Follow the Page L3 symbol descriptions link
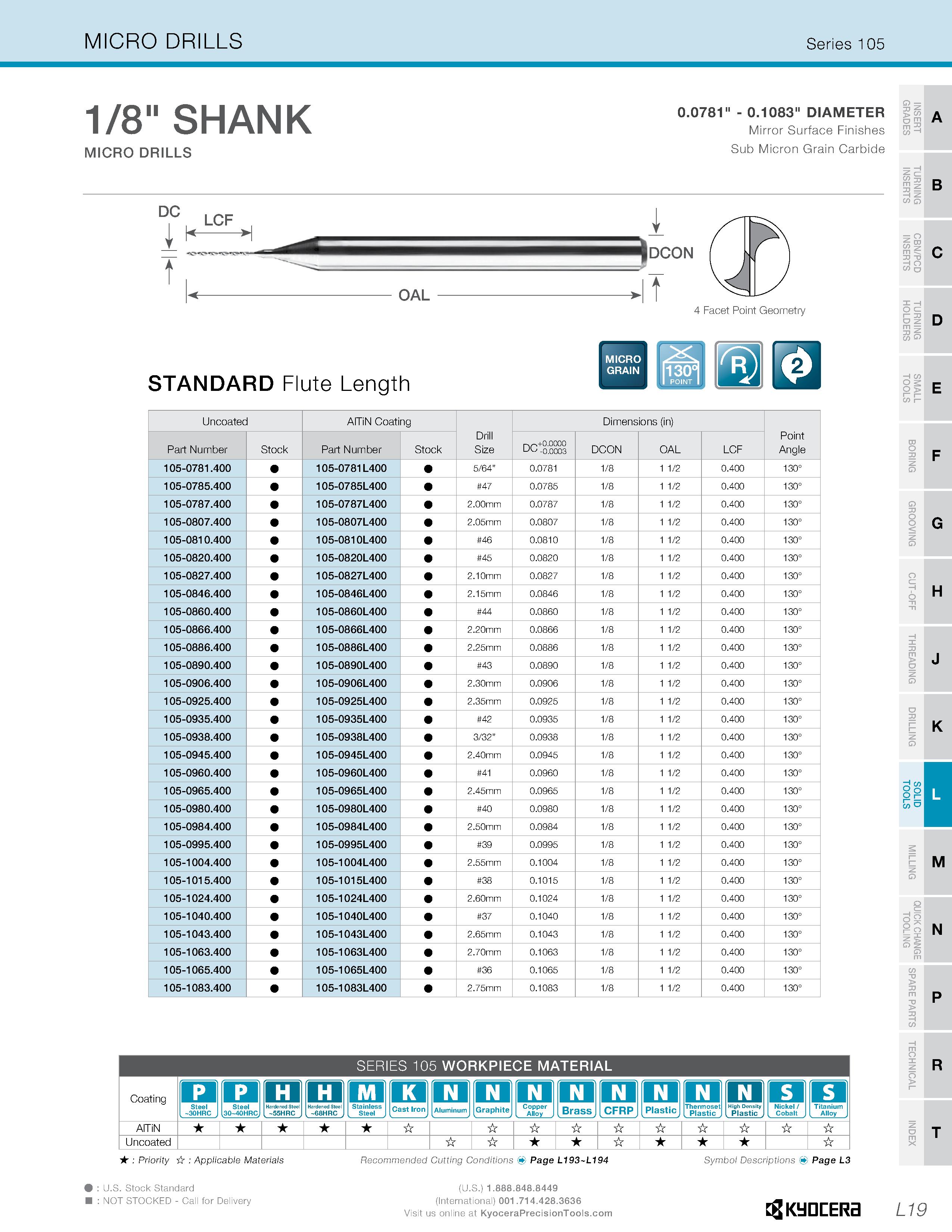 click(x=831, y=1160)
